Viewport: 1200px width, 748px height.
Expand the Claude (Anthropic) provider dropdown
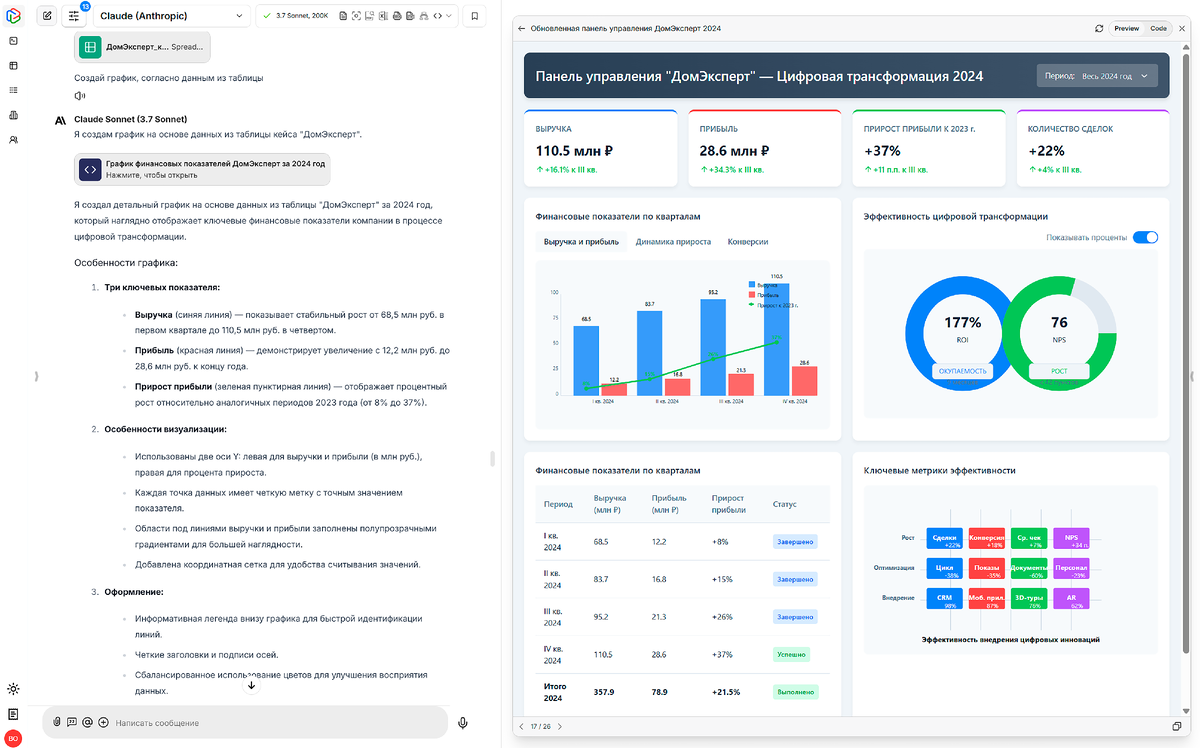pos(171,16)
